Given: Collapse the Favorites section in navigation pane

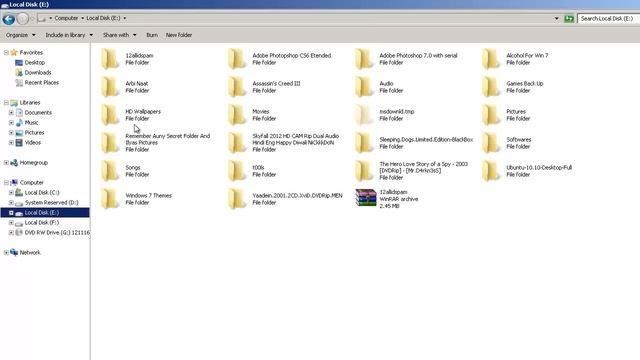Looking at the screenshot, I should [x=6, y=53].
